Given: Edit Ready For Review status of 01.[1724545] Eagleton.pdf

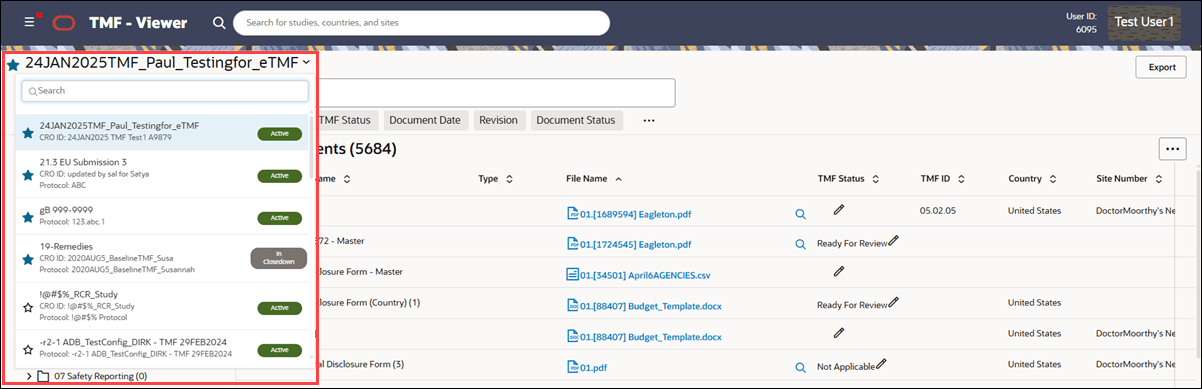Looking at the screenshot, I should [894, 241].
